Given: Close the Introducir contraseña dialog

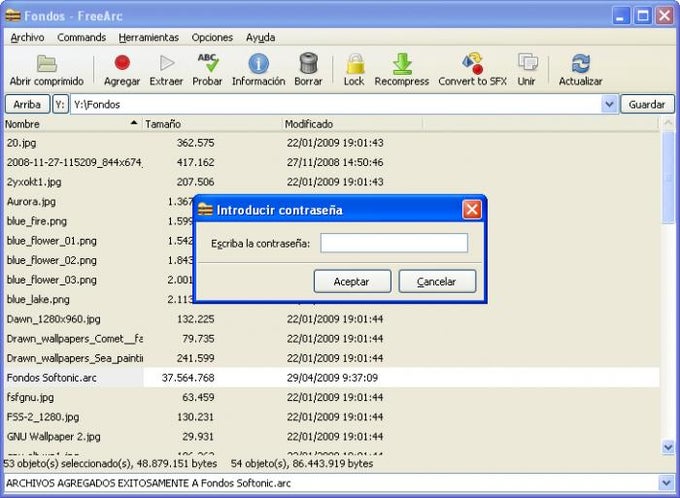Looking at the screenshot, I should 472,210.
